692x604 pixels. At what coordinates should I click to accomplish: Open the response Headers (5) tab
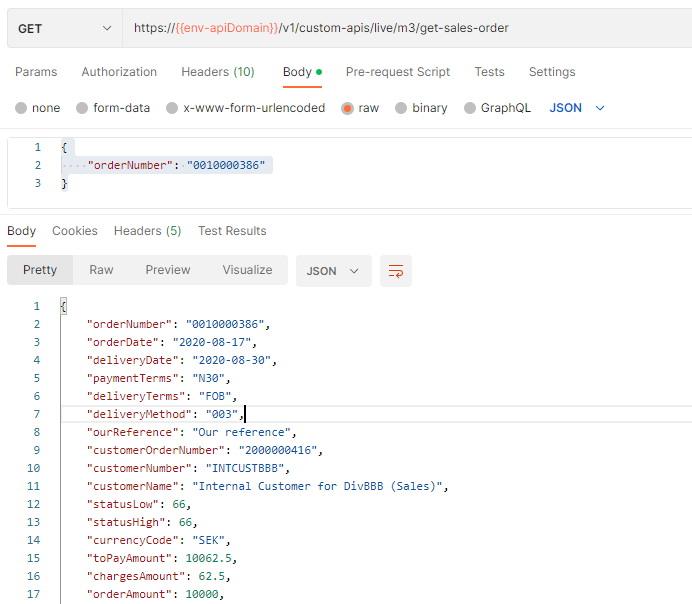pyautogui.click(x=147, y=231)
